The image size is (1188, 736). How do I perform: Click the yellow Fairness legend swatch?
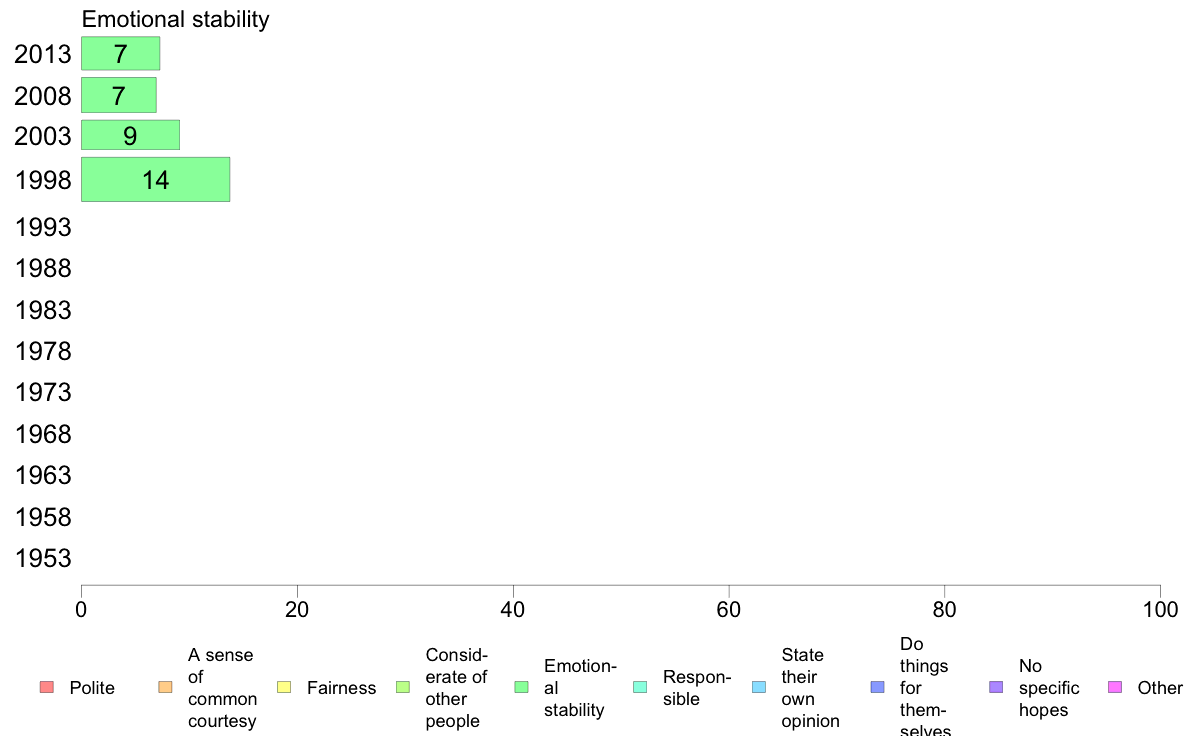click(x=284, y=687)
